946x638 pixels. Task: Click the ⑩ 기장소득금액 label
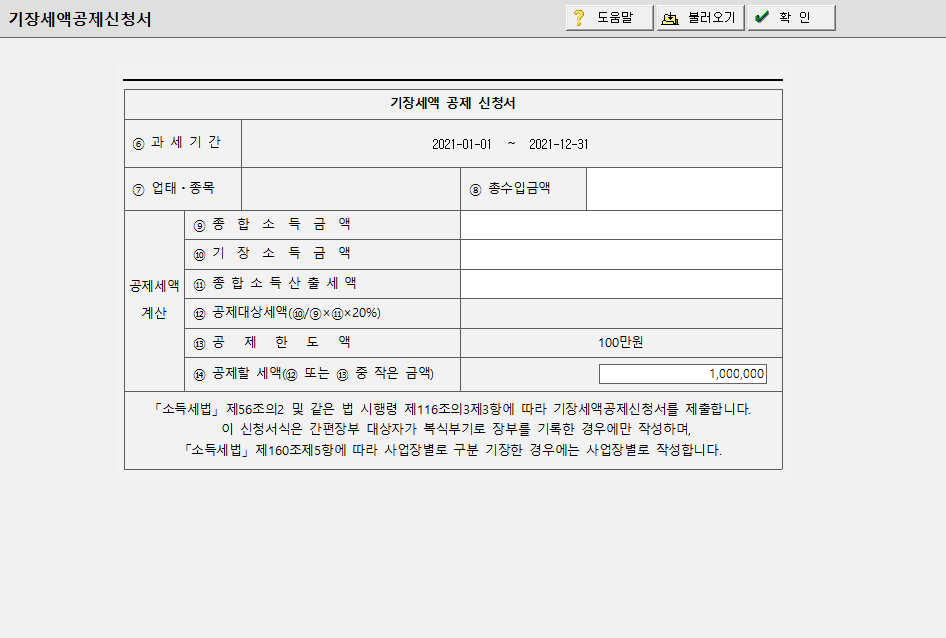[271, 254]
